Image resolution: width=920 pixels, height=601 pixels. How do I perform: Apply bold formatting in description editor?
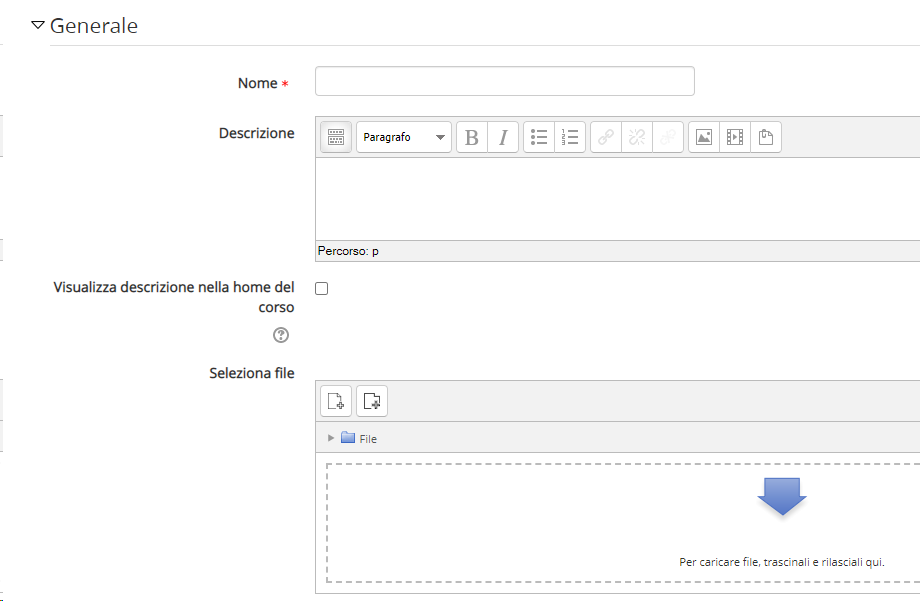472,137
